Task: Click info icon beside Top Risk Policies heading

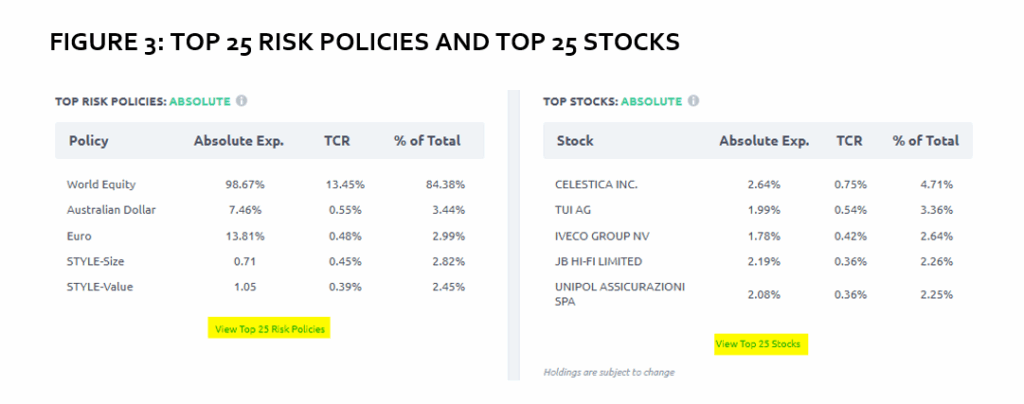Action: (x=242, y=101)
